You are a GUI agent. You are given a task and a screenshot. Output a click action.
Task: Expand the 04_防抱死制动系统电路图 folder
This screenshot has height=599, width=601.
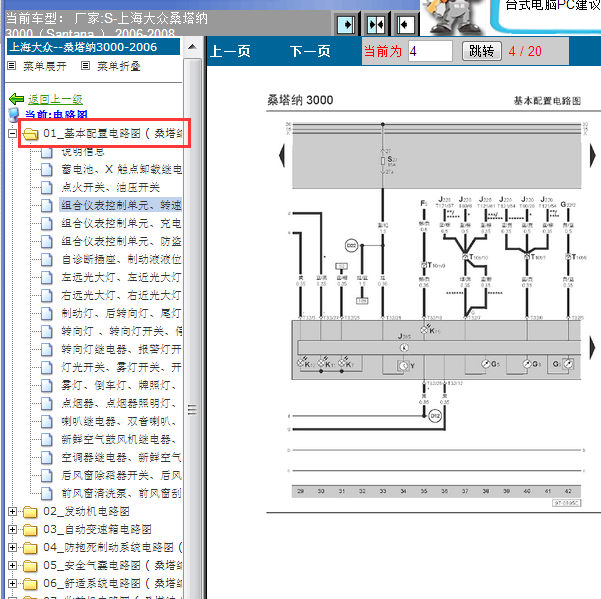12,548
